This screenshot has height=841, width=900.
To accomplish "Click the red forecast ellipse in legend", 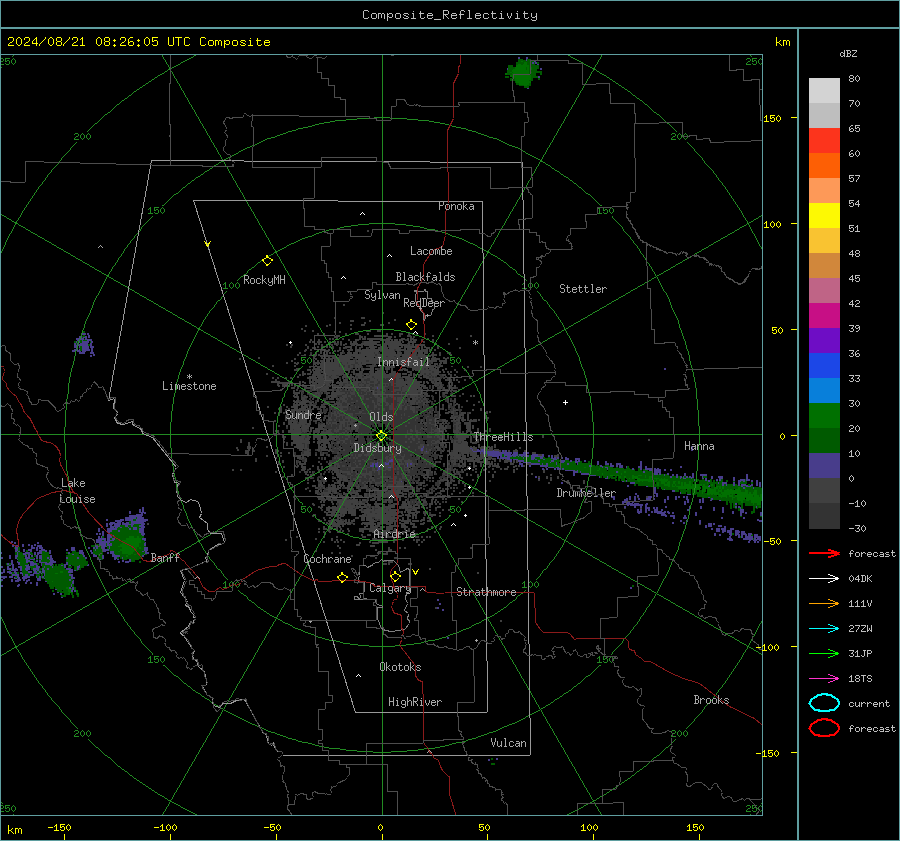I will pos(824,728).
